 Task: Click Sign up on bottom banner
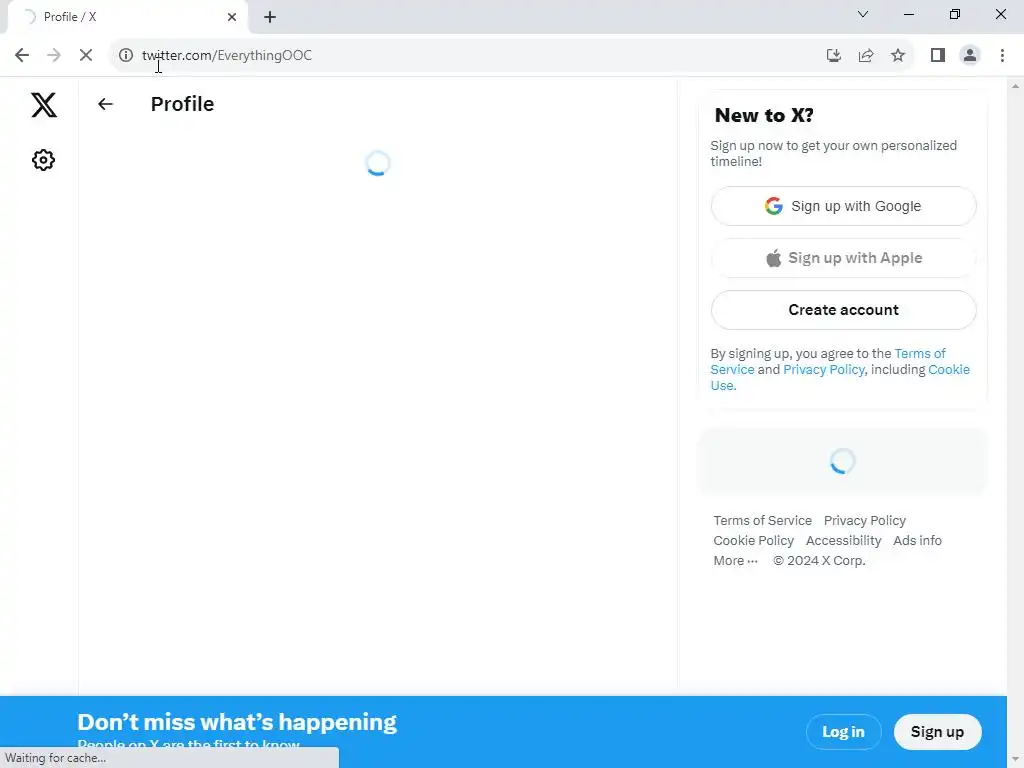coord(937,732)
